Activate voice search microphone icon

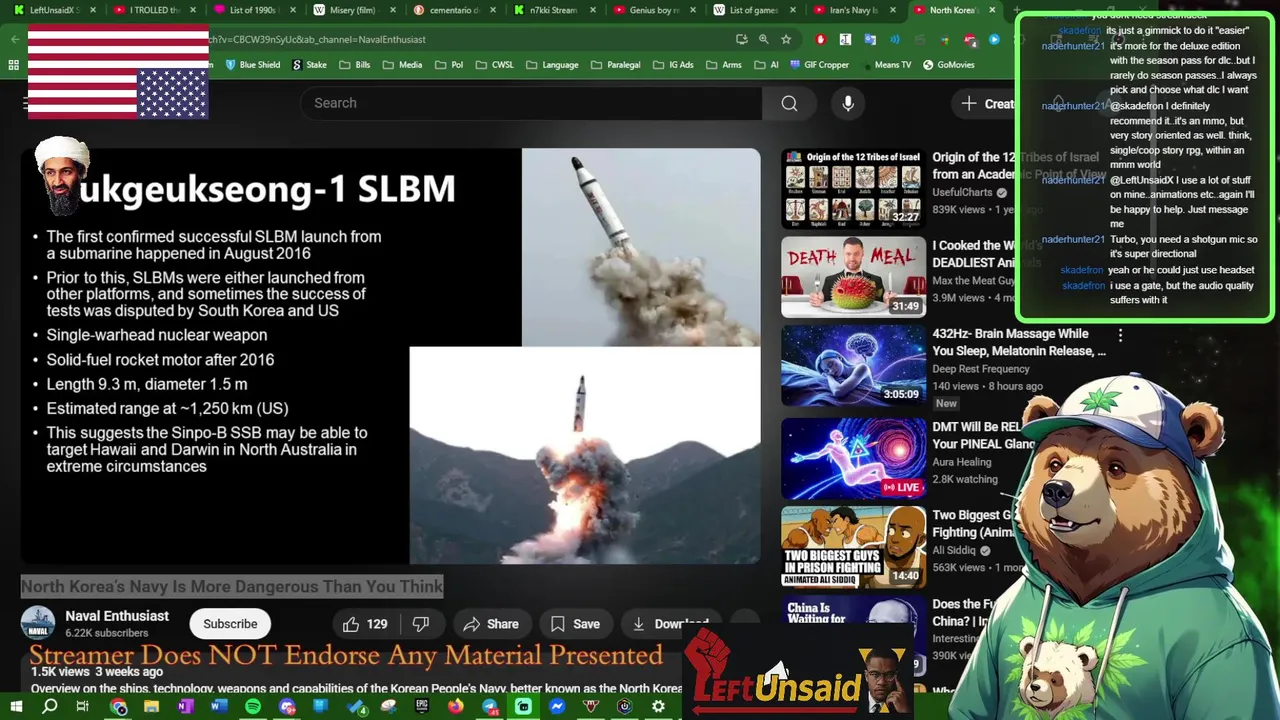[x=848, y=103]
